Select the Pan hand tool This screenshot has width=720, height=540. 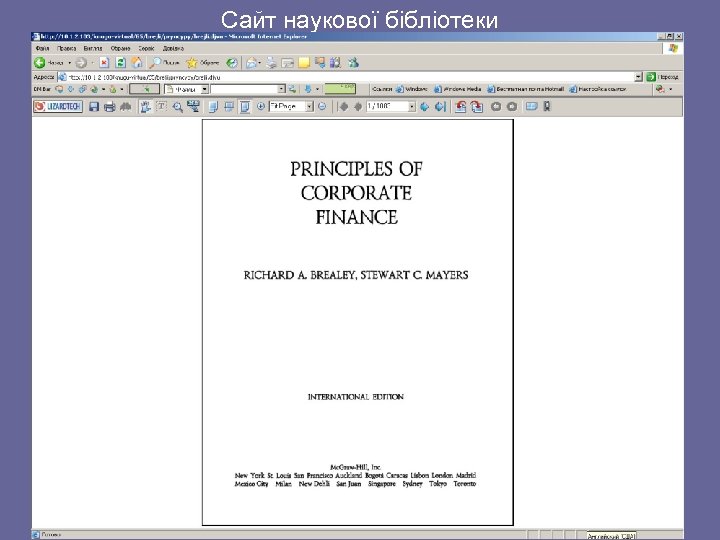pos(146,107)
